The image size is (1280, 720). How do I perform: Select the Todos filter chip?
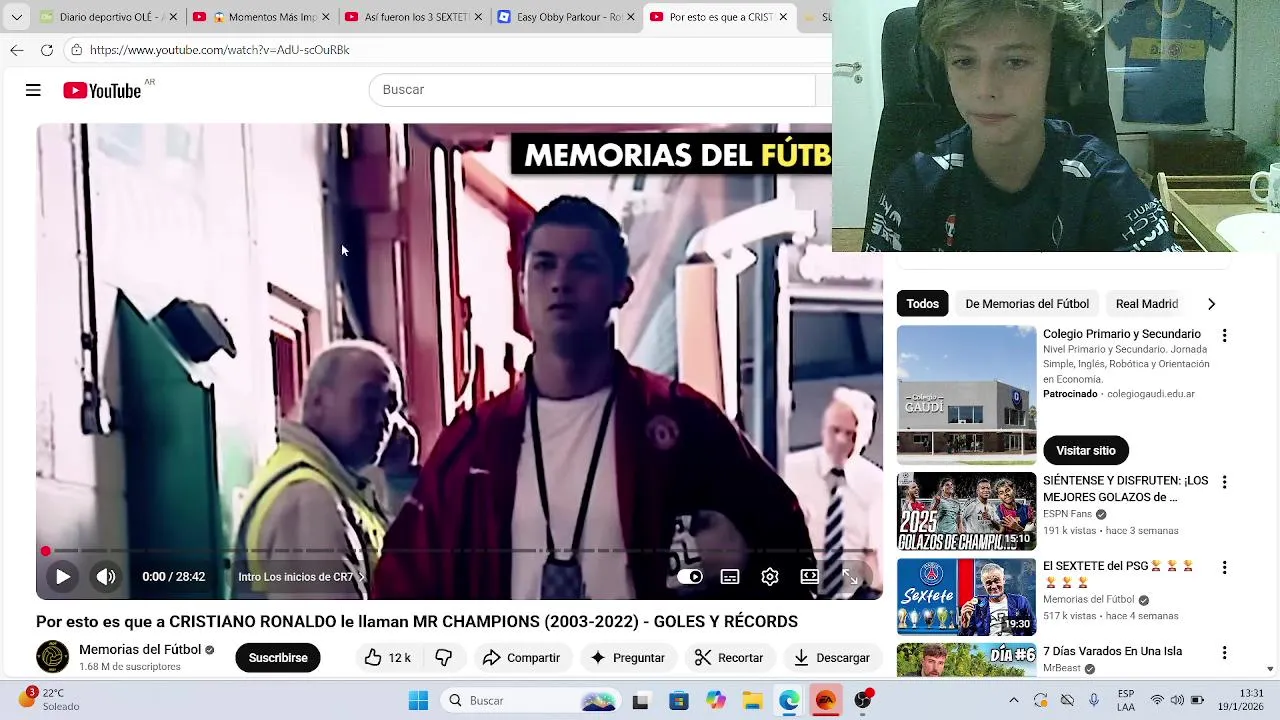point(923,304)
